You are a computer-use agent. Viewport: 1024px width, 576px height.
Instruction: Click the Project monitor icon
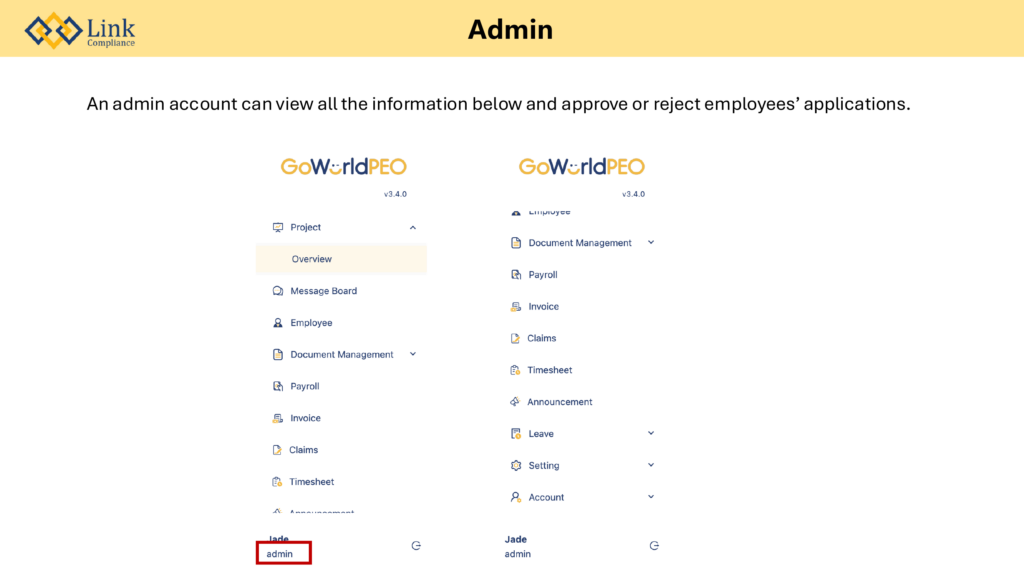(278, 227)
